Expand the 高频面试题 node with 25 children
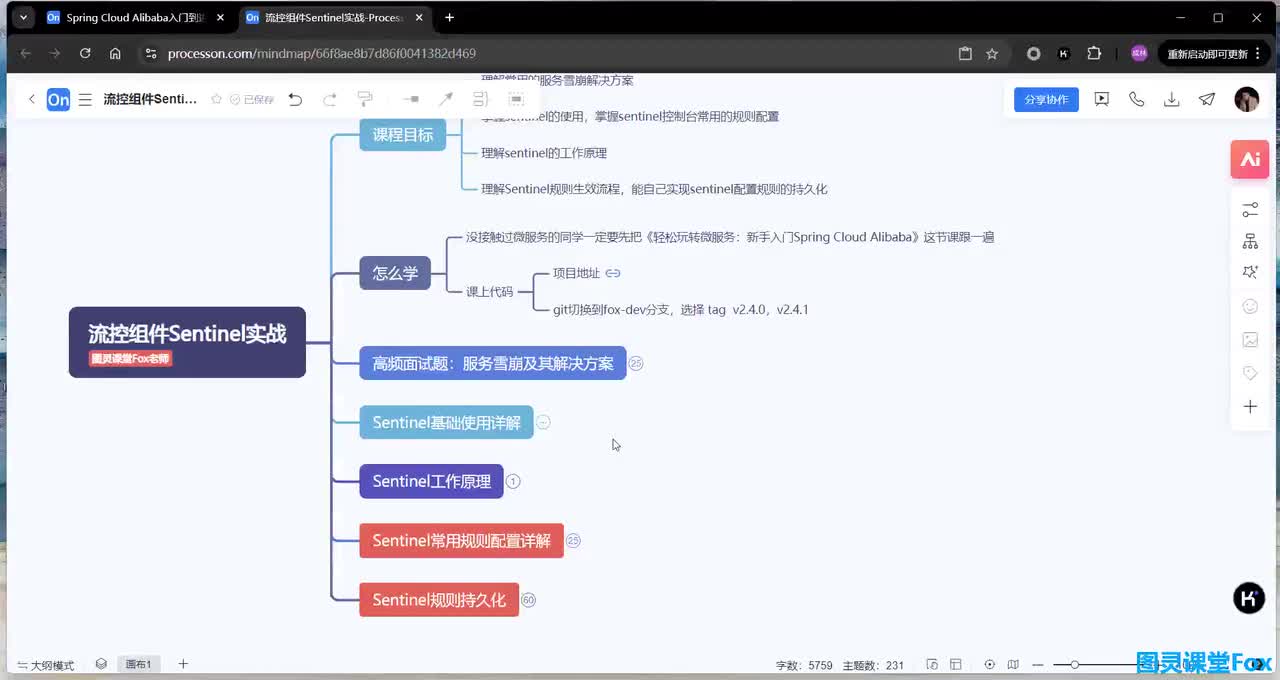 636,363
